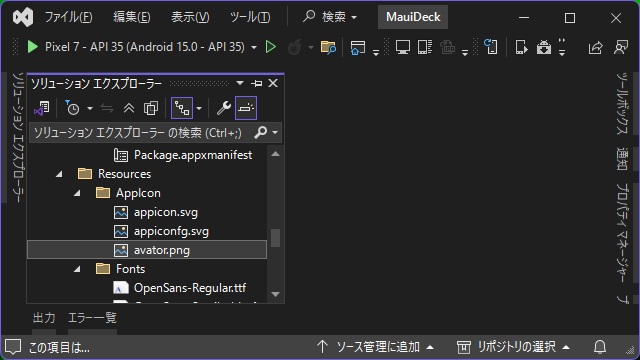Switch to the エラー一覧 tab
Viewport: 640px width, 360px height.
(92, 318)
